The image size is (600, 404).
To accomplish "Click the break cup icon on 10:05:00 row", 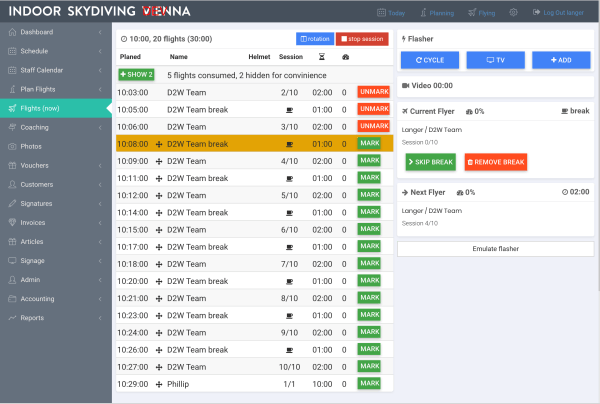I will [x=290, y=110].
